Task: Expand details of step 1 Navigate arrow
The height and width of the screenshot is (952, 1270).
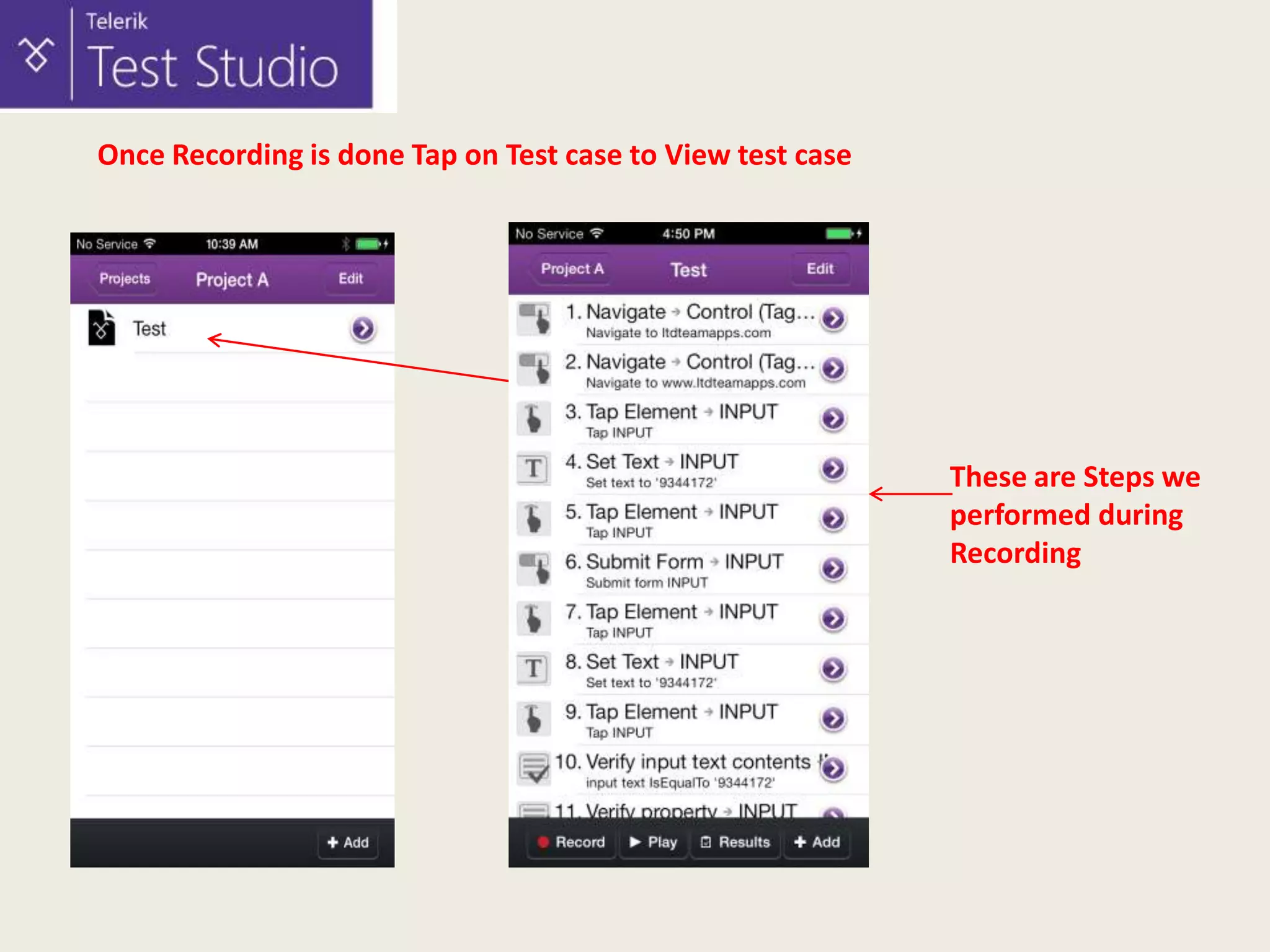Action: click(833, 319)
